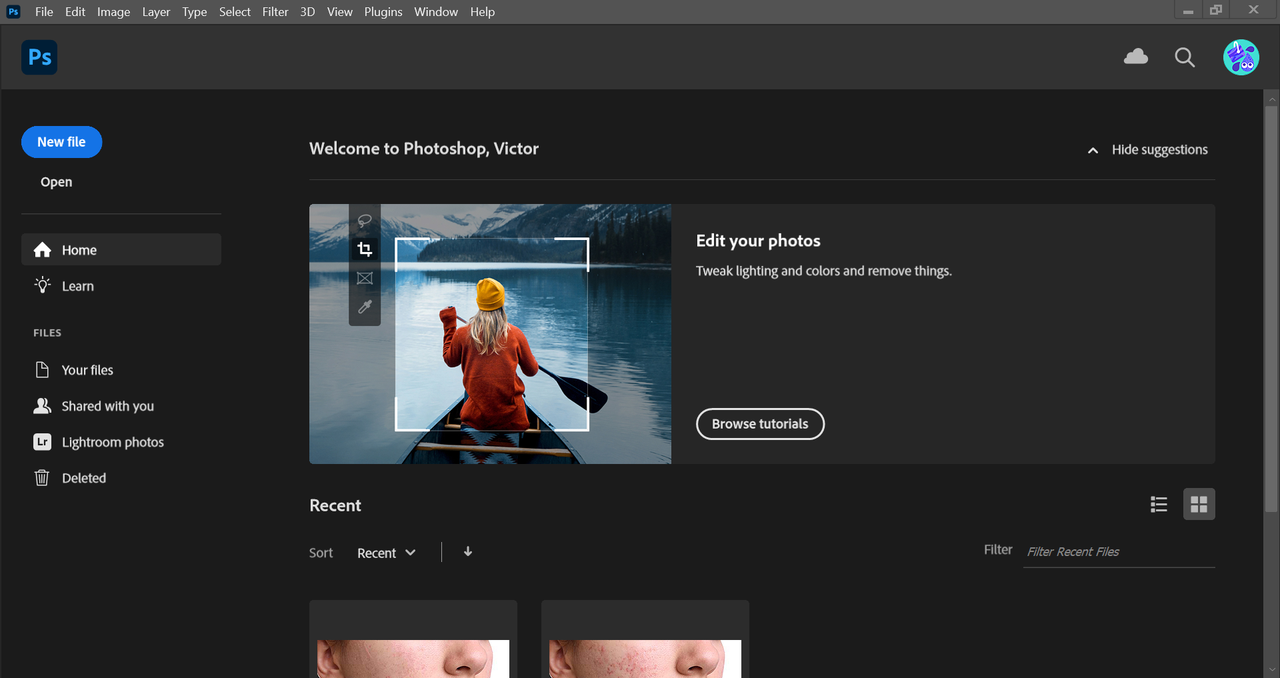The width and height of the screenshot is (1280, 678).
Task: Open the Edit menu
Action: click(75, 12)
